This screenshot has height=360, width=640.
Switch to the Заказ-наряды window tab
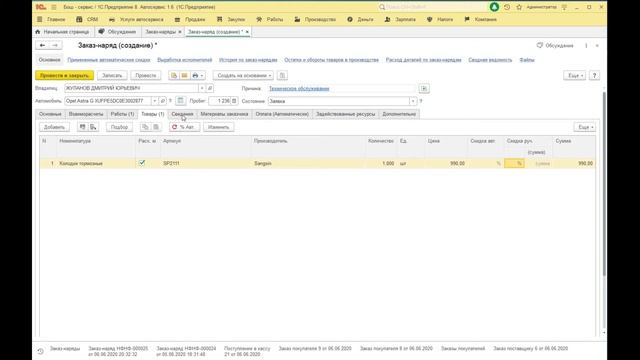pos(160,31)
